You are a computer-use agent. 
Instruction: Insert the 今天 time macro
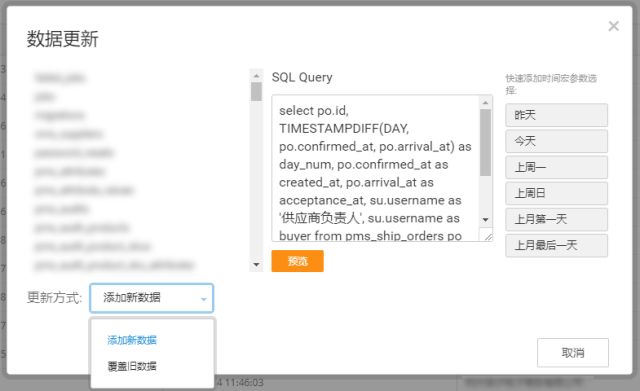click(x=556, y=141)
